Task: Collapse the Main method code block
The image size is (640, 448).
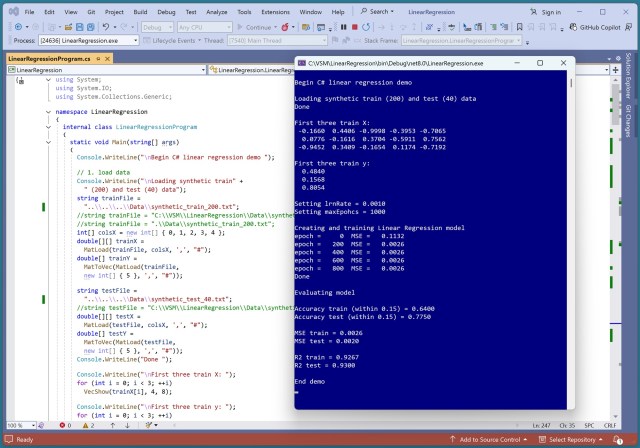Action: (x=50, y=143)
